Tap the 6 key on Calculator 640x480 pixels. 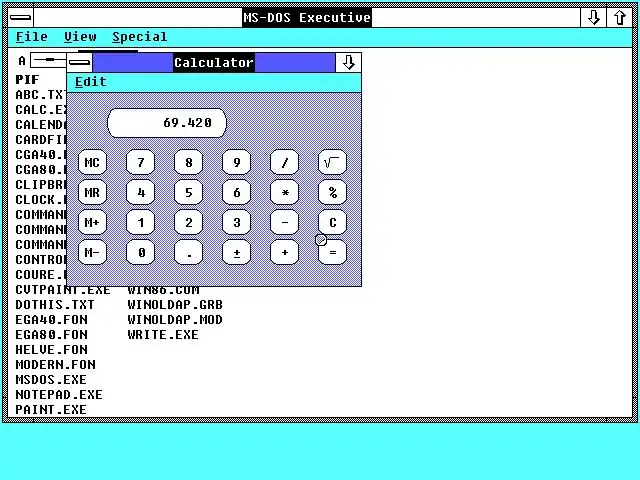pyautogui.click(x=236, y=192)
